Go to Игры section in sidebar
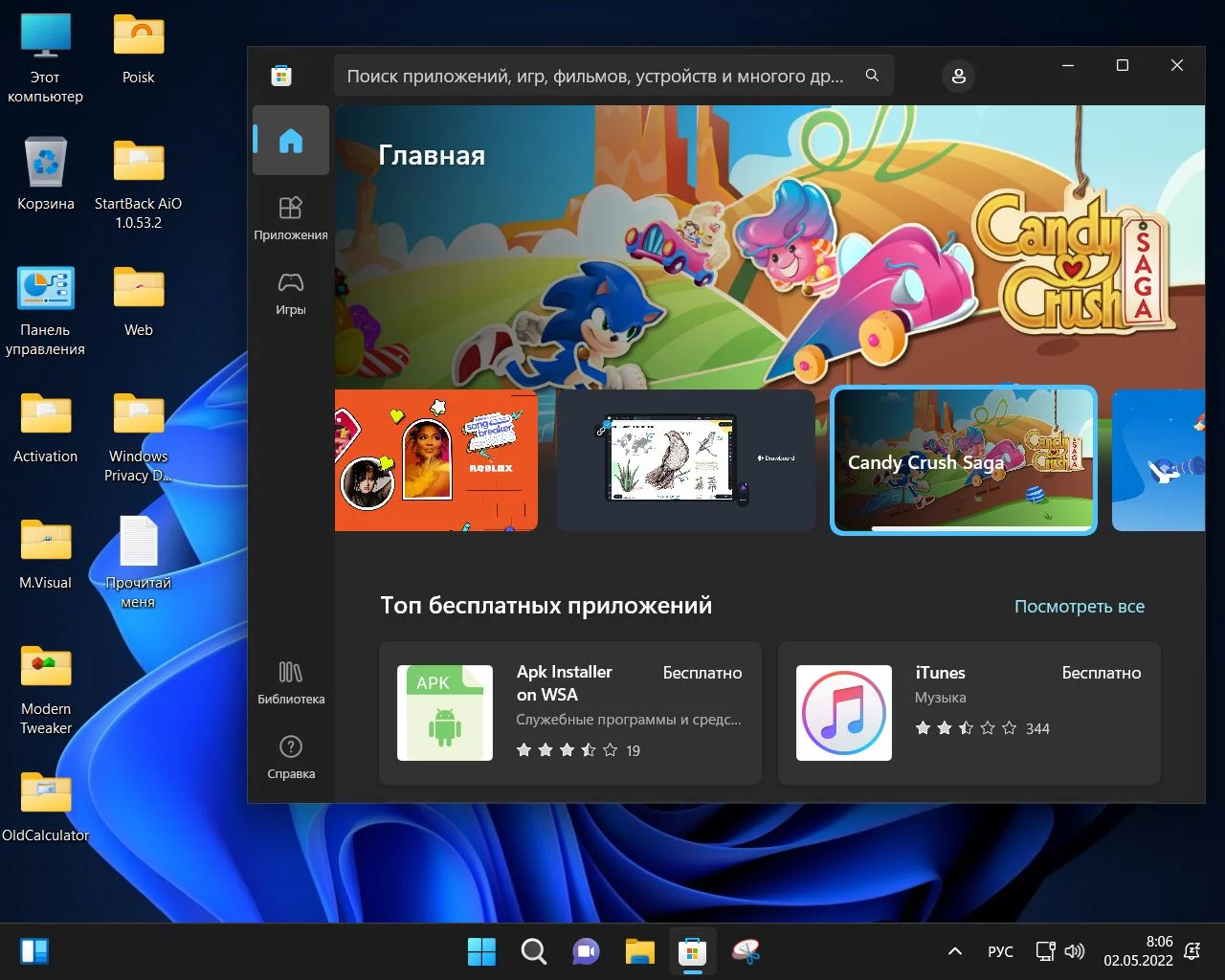 pyautogui.click(x=291, y=293)
